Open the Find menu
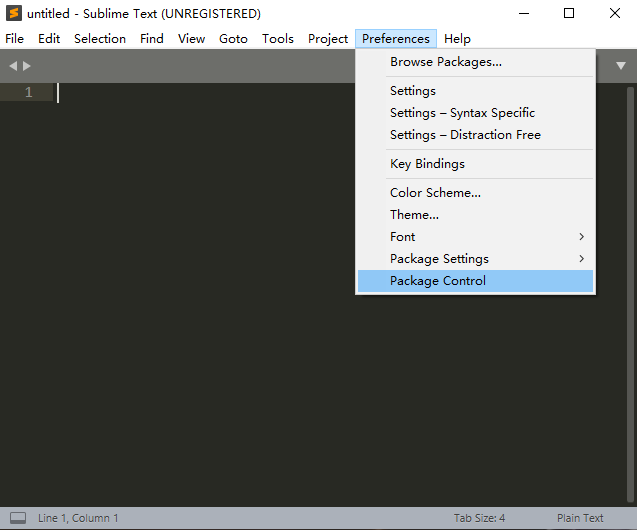637x530 pixels. click(x=152, y=39)
